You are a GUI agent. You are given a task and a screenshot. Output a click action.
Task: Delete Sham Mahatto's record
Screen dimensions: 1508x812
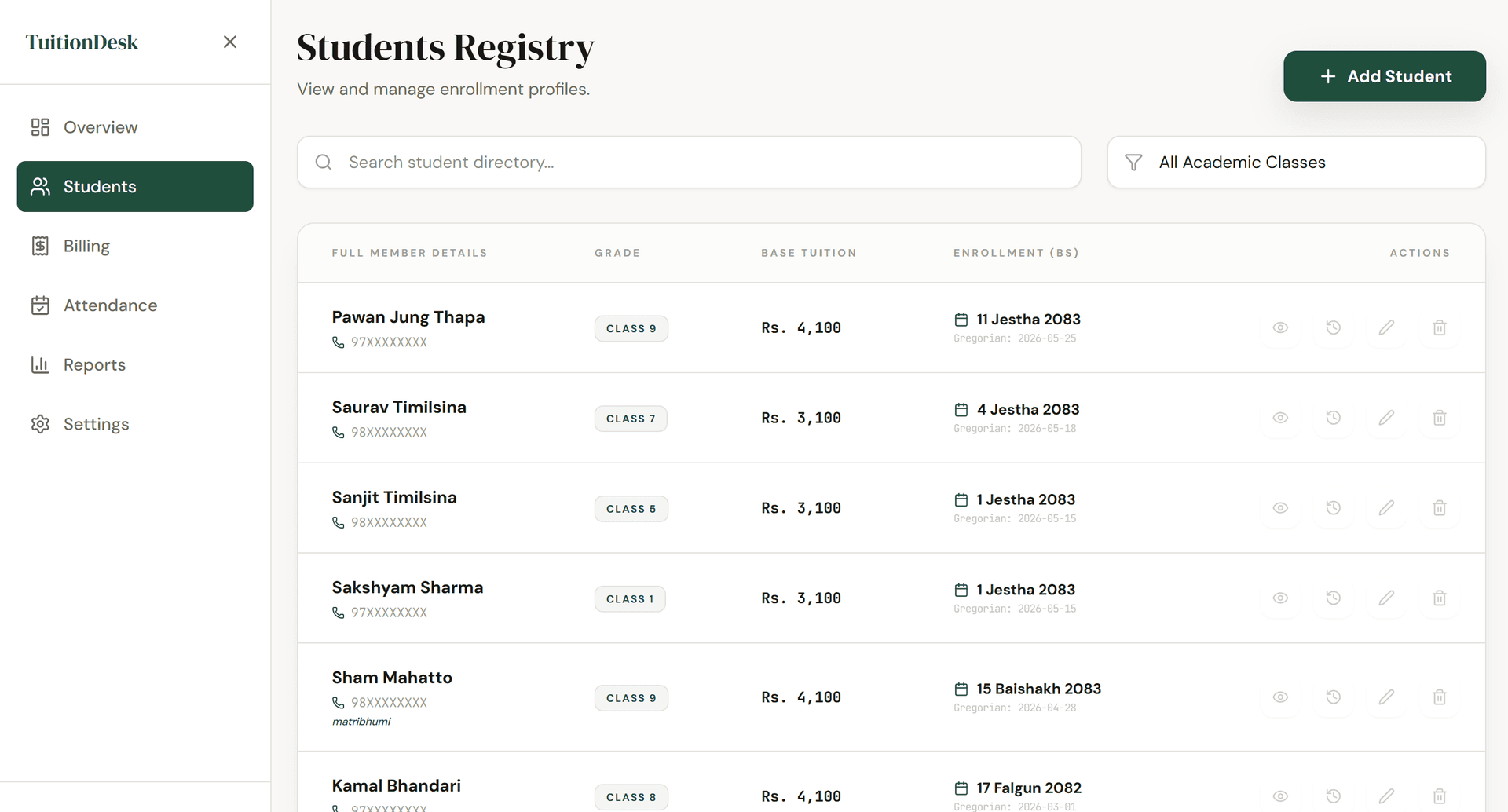click(x=1440, y=697)
